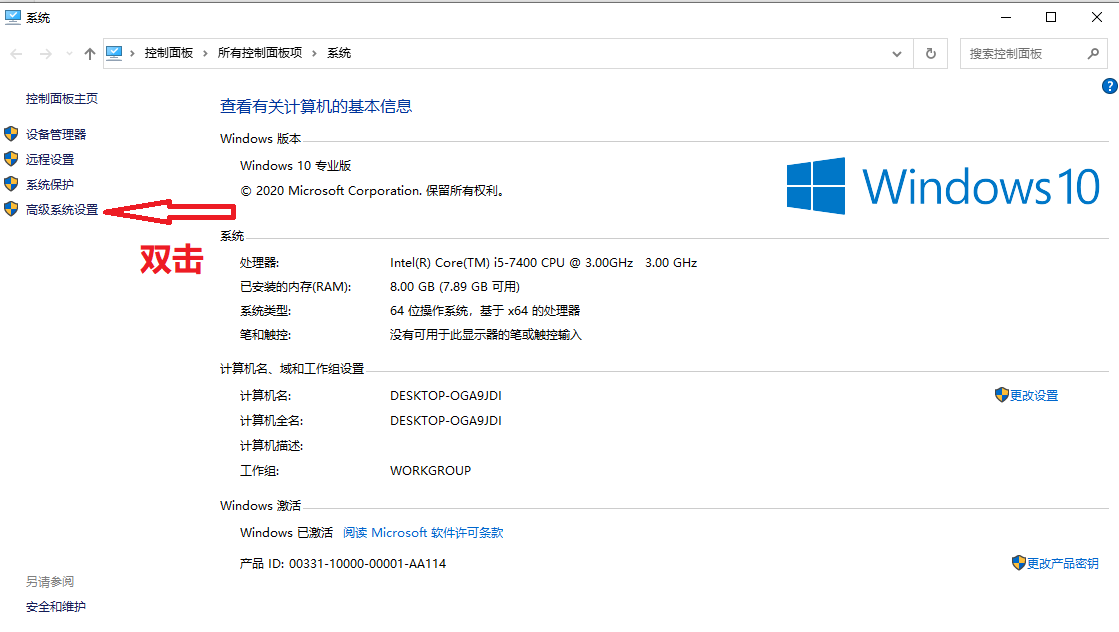Viewport: 1119px width, 632px height.
Task: Open Advanced System Settings (高级系统设置)
Action: coord(62,210)
